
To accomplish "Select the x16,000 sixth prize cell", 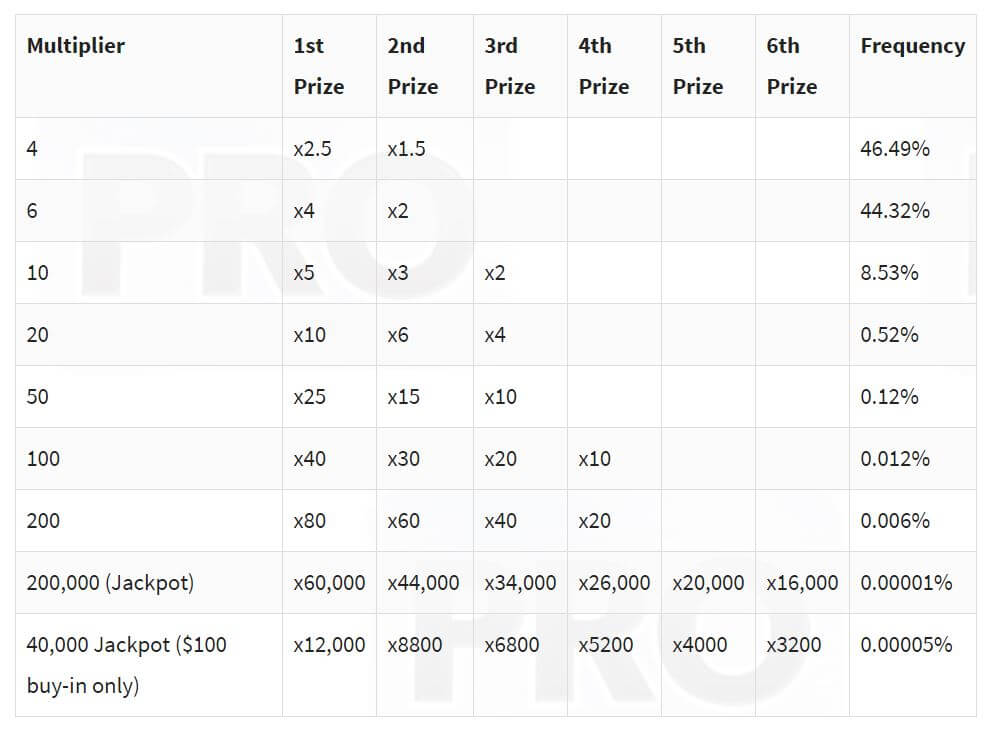I will 802,583.
